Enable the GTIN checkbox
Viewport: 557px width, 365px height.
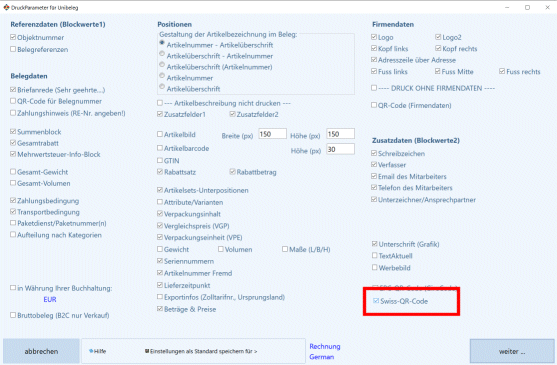pyautogui.click(x=160, y=160)
